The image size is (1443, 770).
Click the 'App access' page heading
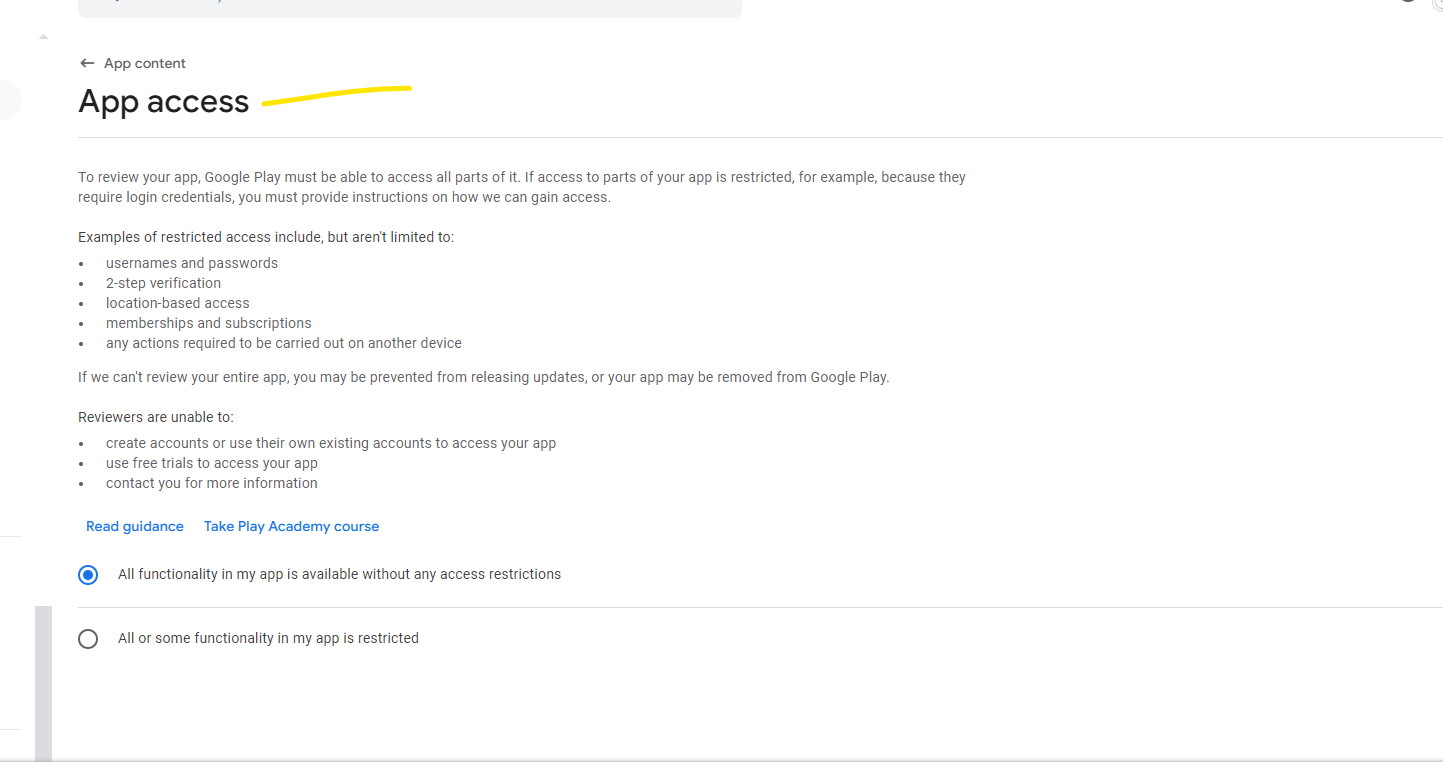click(x=164, y=101)
